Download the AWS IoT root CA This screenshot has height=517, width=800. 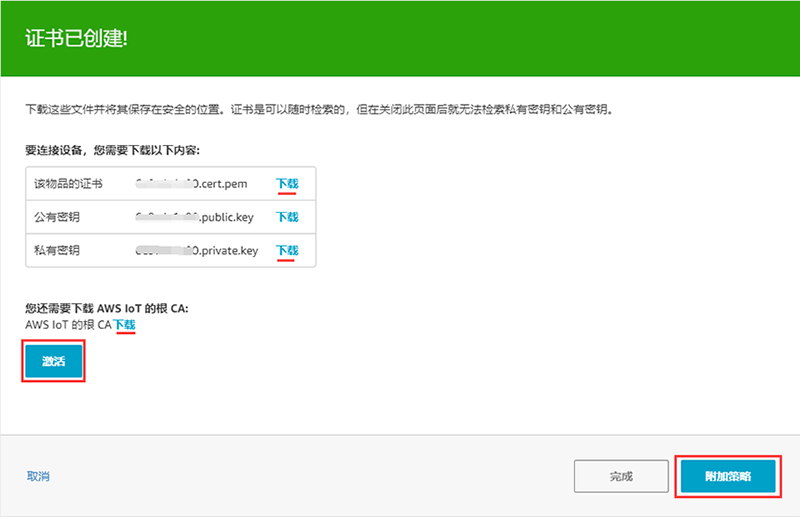124,325
